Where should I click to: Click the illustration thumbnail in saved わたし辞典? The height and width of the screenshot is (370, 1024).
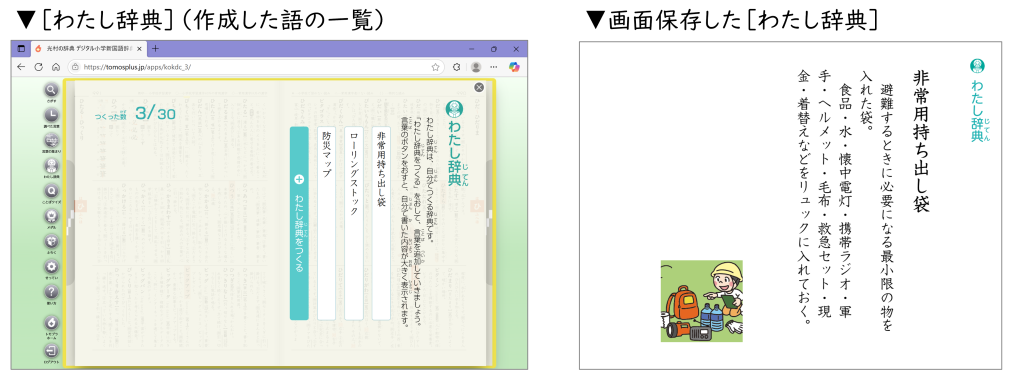coord(701,301)
